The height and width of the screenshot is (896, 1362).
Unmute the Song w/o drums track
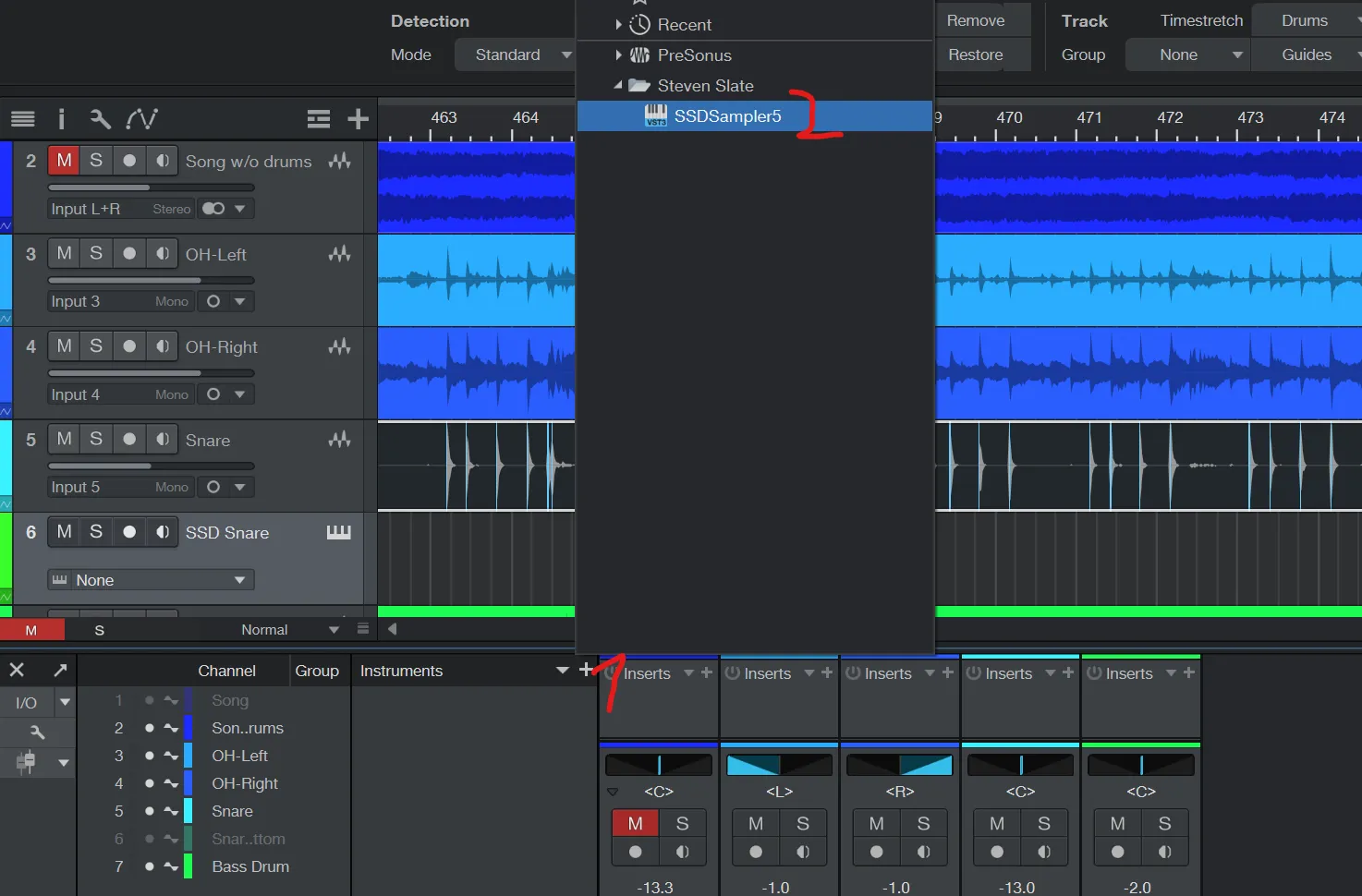point(64,161)
